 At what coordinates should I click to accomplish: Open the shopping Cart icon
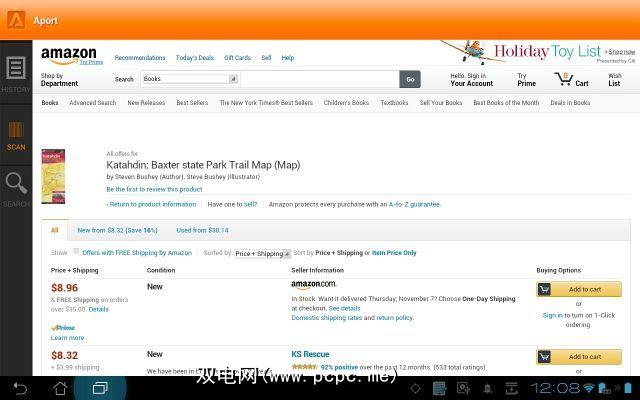563,79
